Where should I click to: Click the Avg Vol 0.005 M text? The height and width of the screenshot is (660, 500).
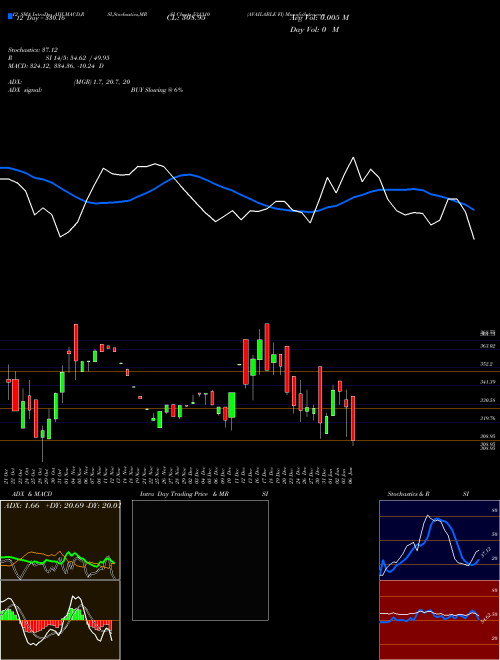pos(319,18)
